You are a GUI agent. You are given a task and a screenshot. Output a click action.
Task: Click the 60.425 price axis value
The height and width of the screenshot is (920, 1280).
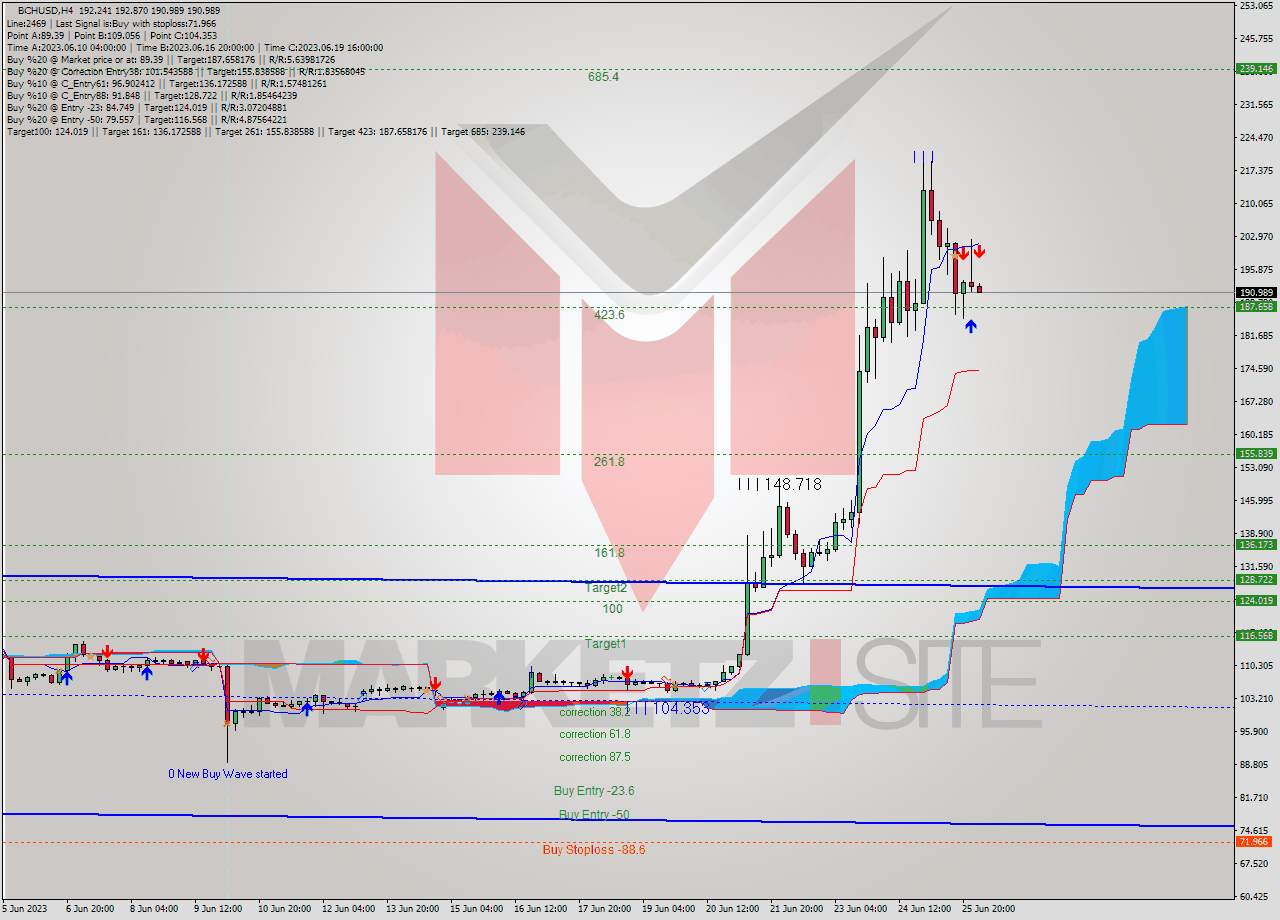1256,896
